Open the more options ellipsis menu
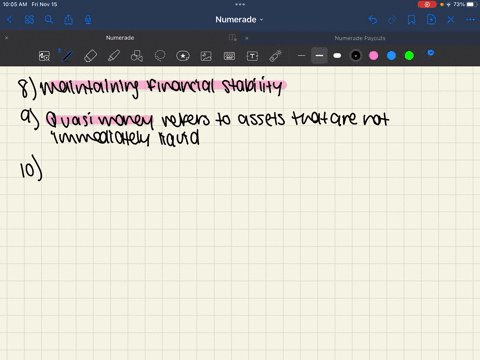 coord(470,20)
